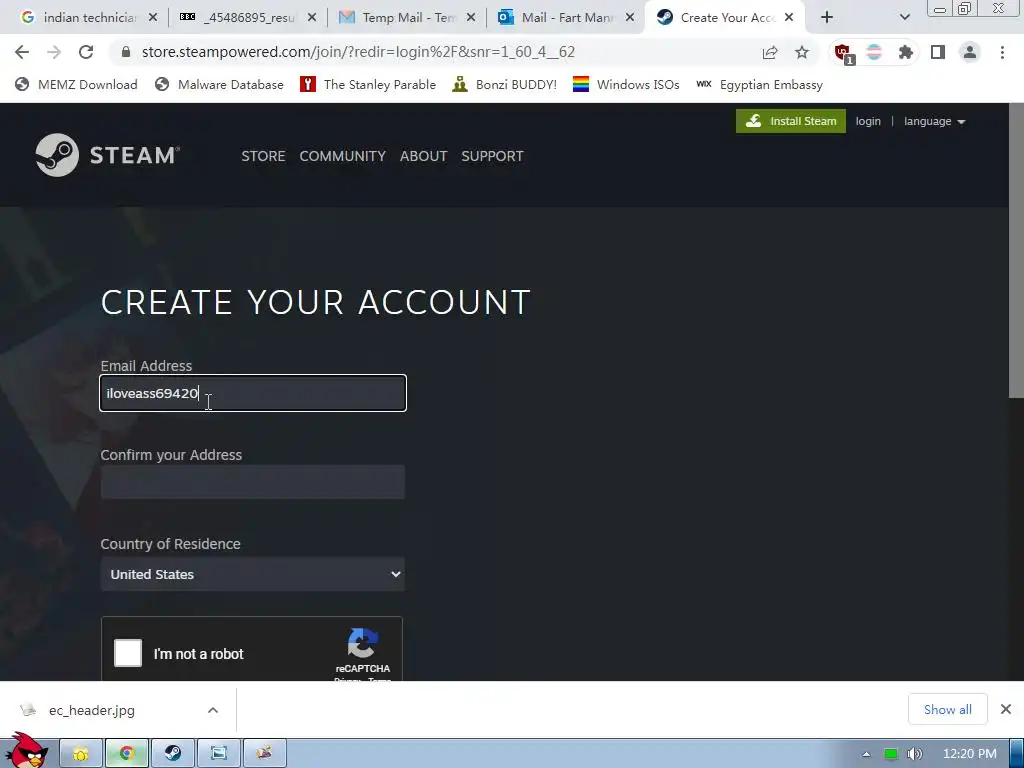
Task: Click the browser forward arrow
Action: tap(54, 52)
